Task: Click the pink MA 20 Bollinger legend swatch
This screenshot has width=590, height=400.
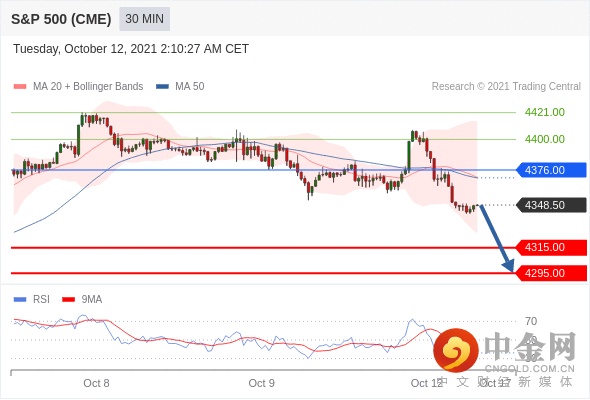Action: coord(20,87)
